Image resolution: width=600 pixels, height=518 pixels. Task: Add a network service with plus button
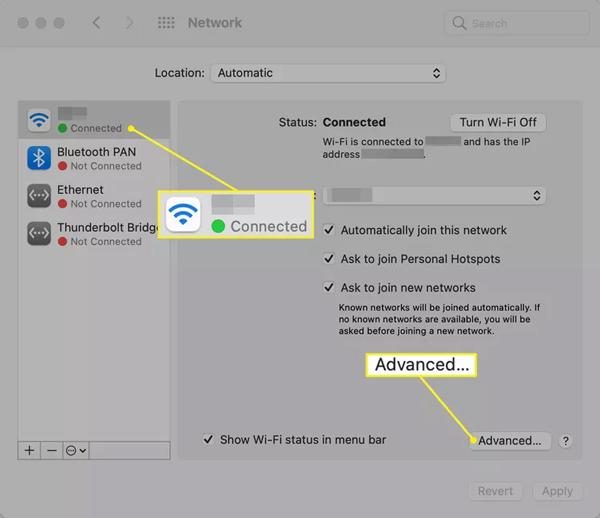coord(29,450)
